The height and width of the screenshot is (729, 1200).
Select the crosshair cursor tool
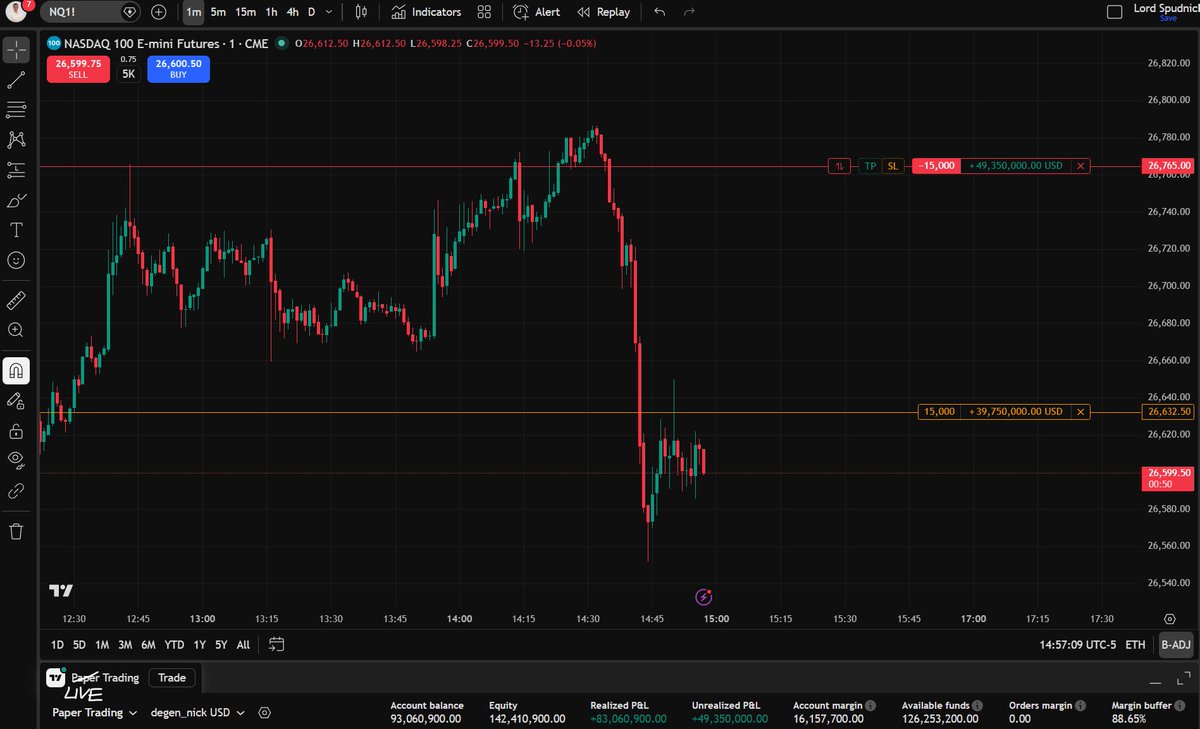pyautogui.click(x=16, y=49)
